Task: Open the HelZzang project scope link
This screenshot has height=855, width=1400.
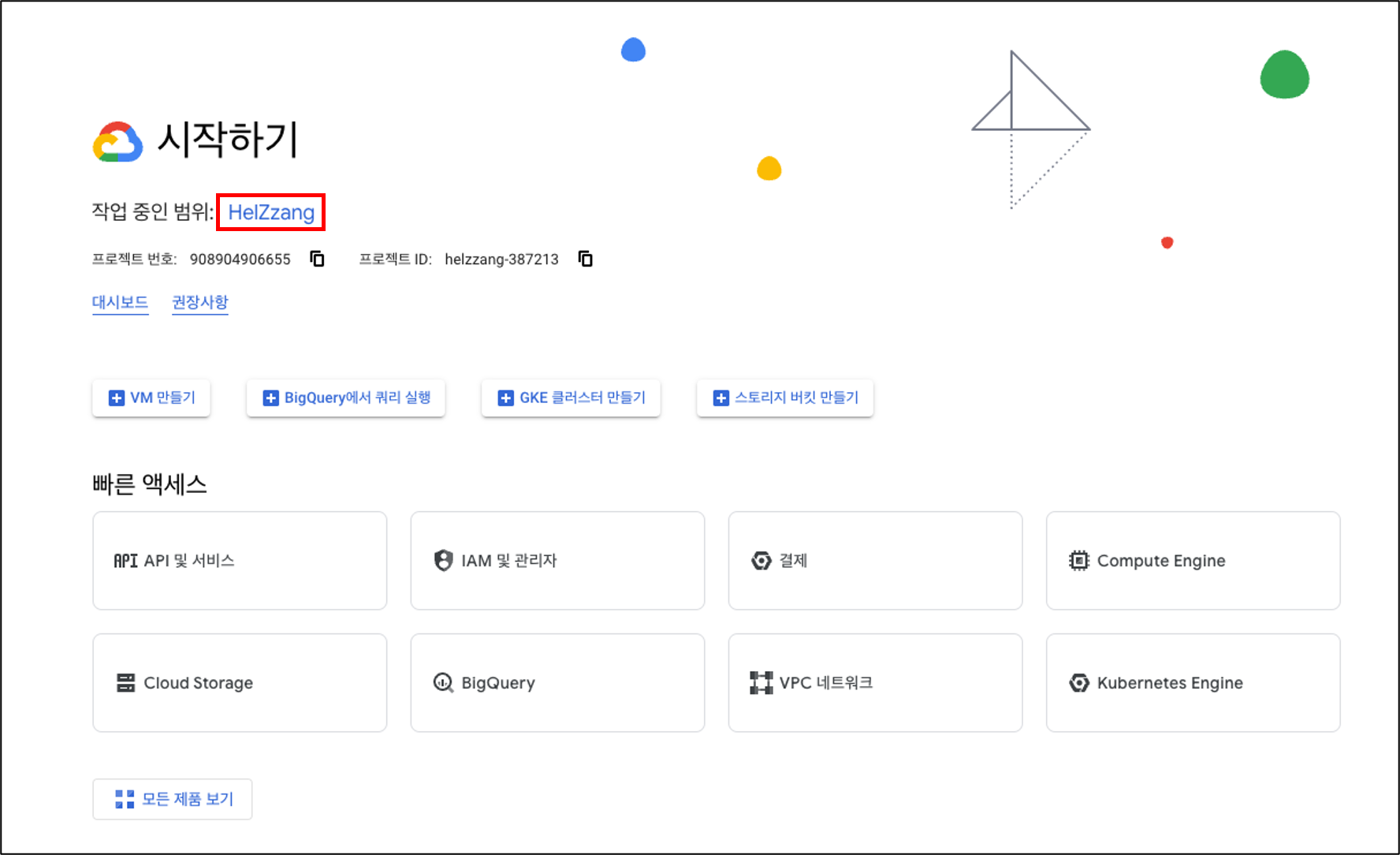Action: pyautogui.click(x=271, y=212)
